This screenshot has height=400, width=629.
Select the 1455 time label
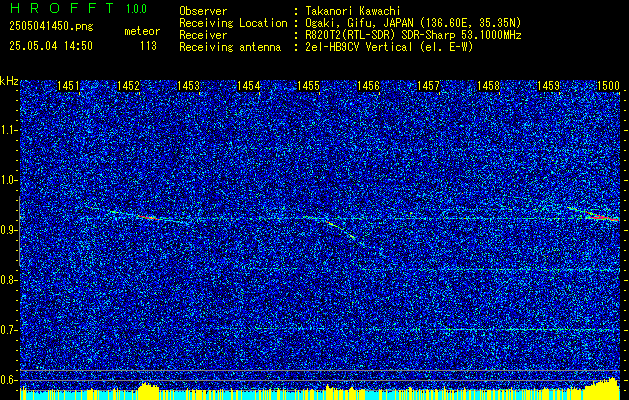point(308,86)
